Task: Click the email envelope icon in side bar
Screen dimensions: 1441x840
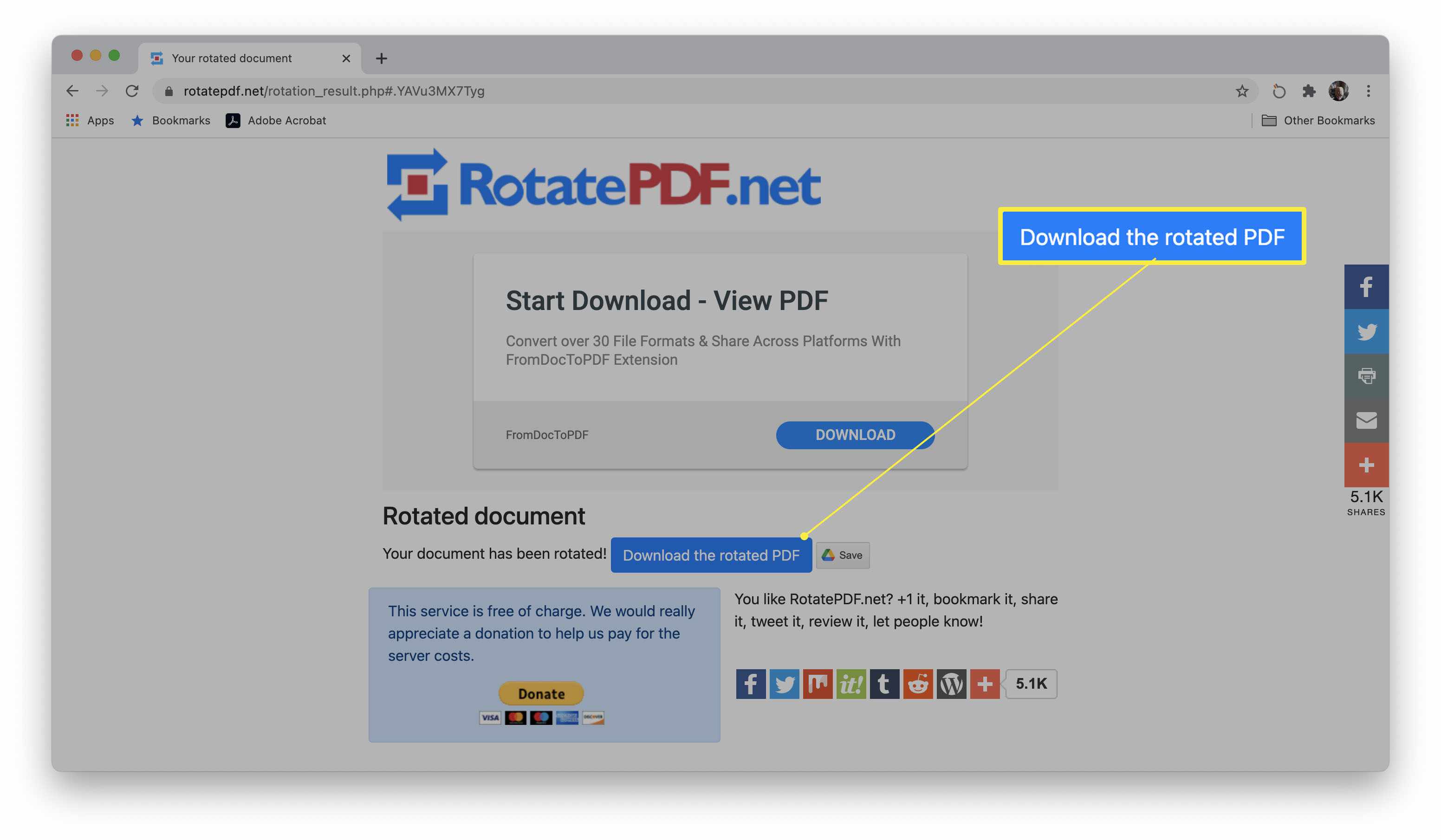Action: point(1366,420)
